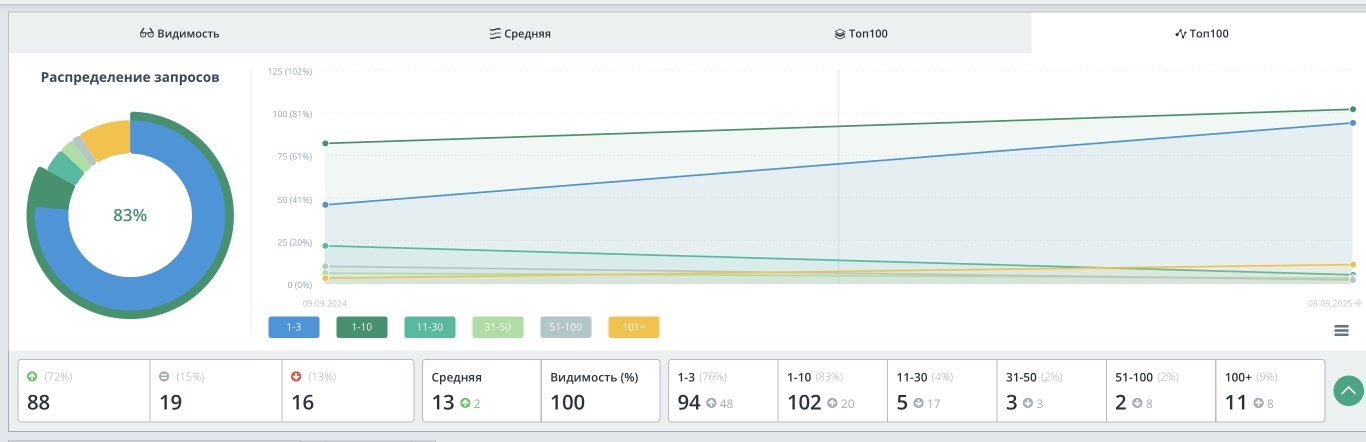The width and height of the screenshot is (1366, 442).
Task: Click the green up-arrow improved positions icon
Action: tap(33, 377)
